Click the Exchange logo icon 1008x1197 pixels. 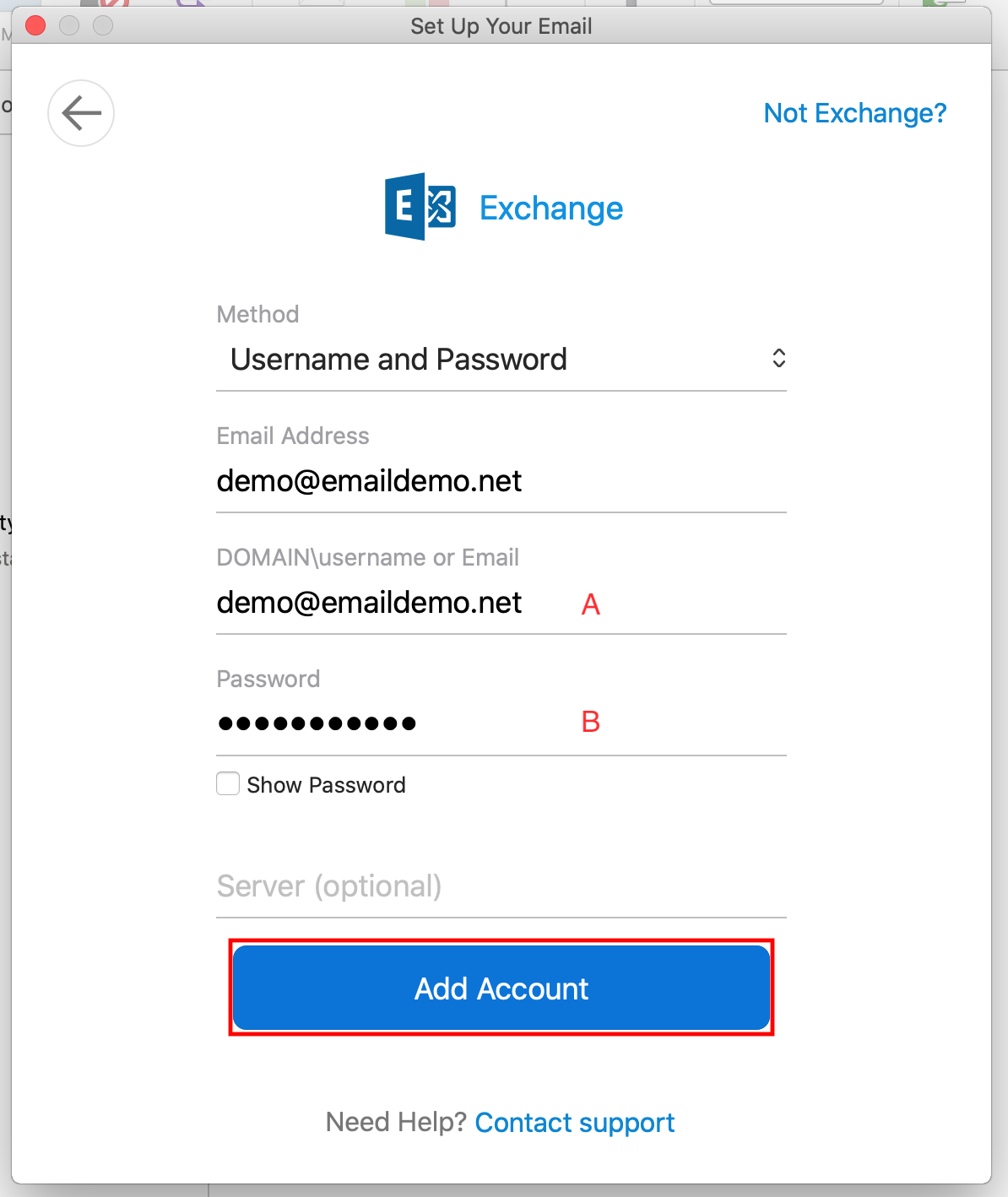click(x=420, y=207)
